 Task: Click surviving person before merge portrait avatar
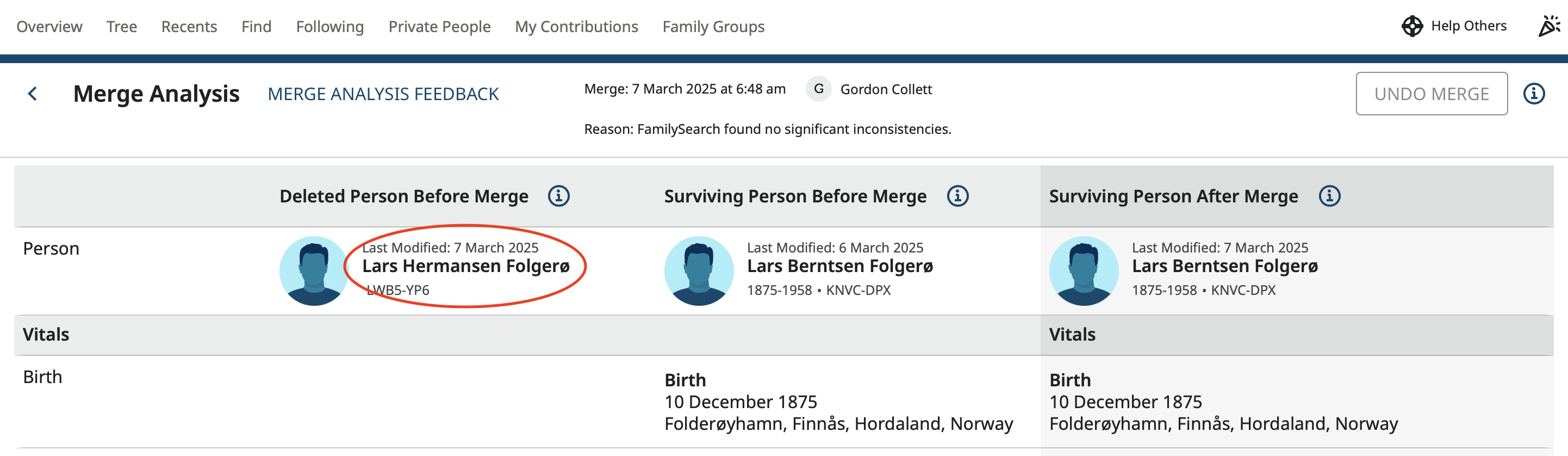pyautogui.click(x=699, y=271)
